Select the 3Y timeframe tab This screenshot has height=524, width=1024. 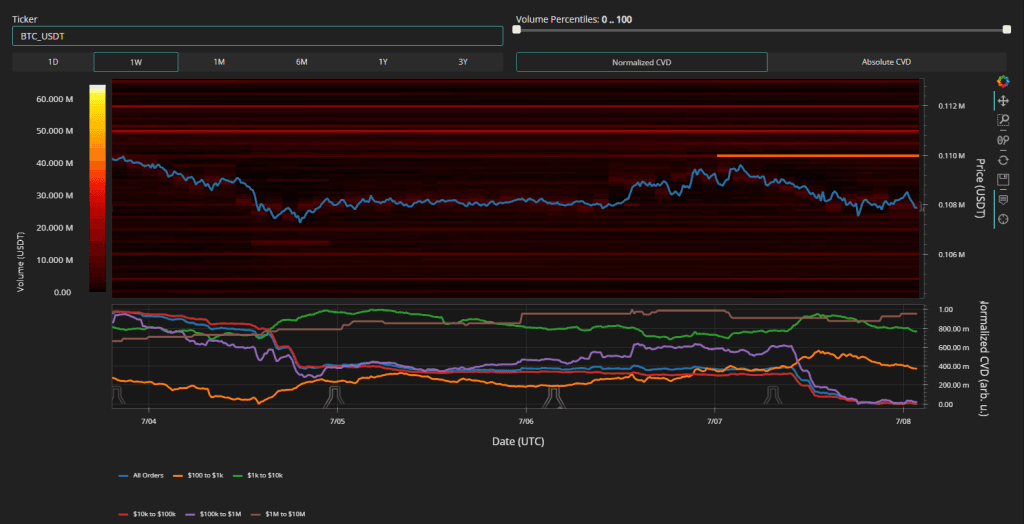pyautogui.click(x=463, y=62)
